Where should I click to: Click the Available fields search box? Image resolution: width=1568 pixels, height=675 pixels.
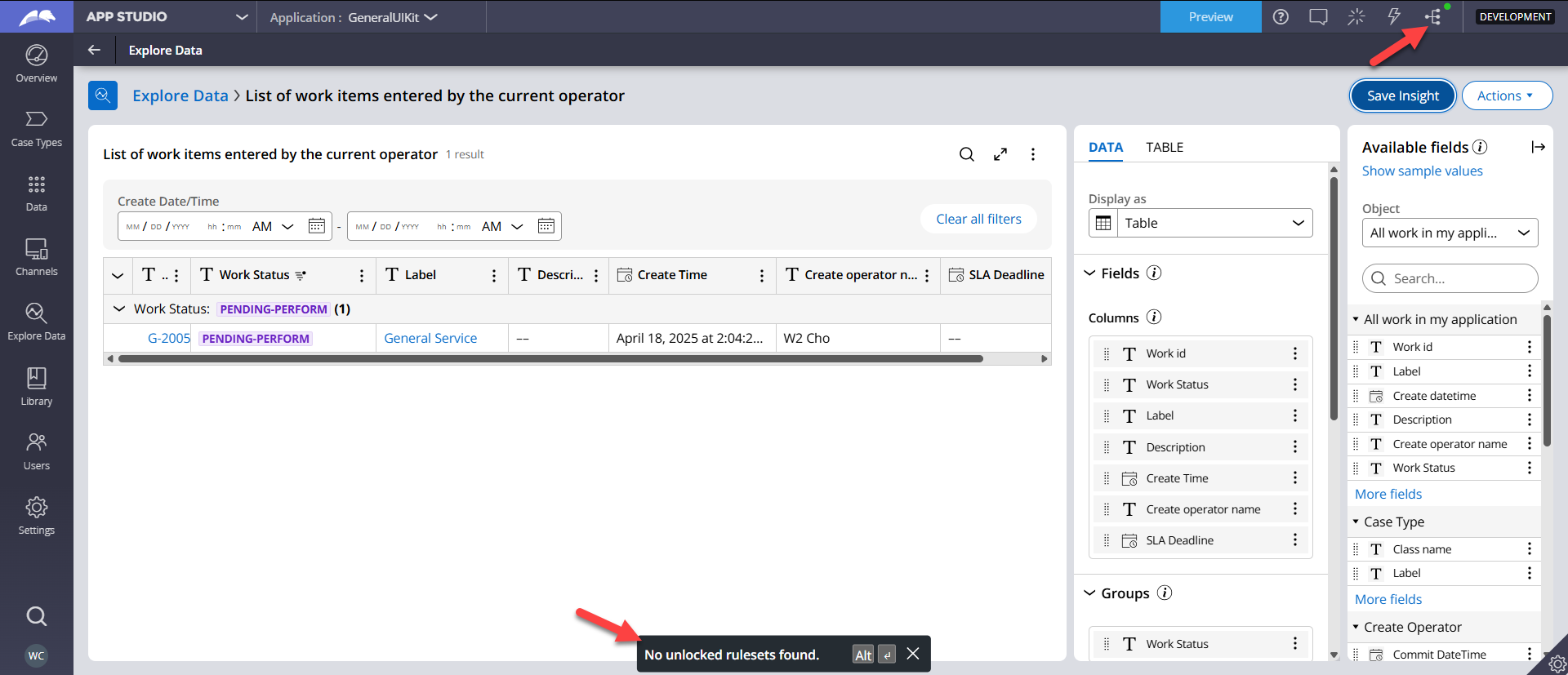coord(1450,278)
